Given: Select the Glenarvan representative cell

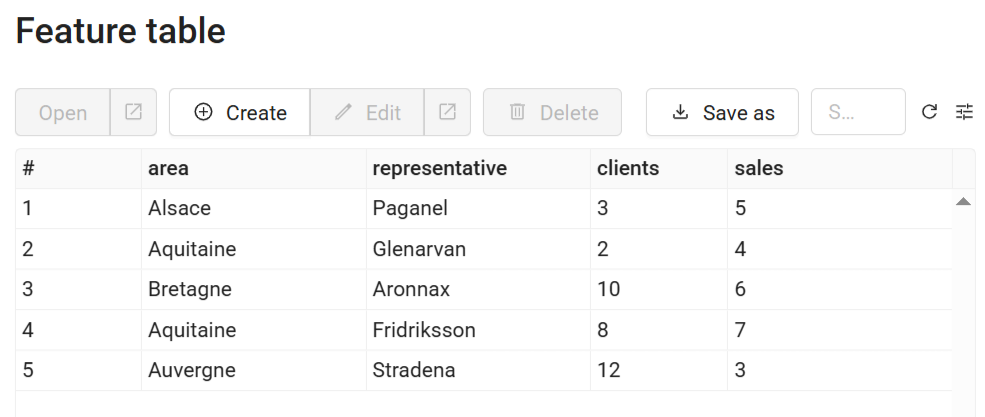Looking at the screenshot, I should click(x=419, y=249).
